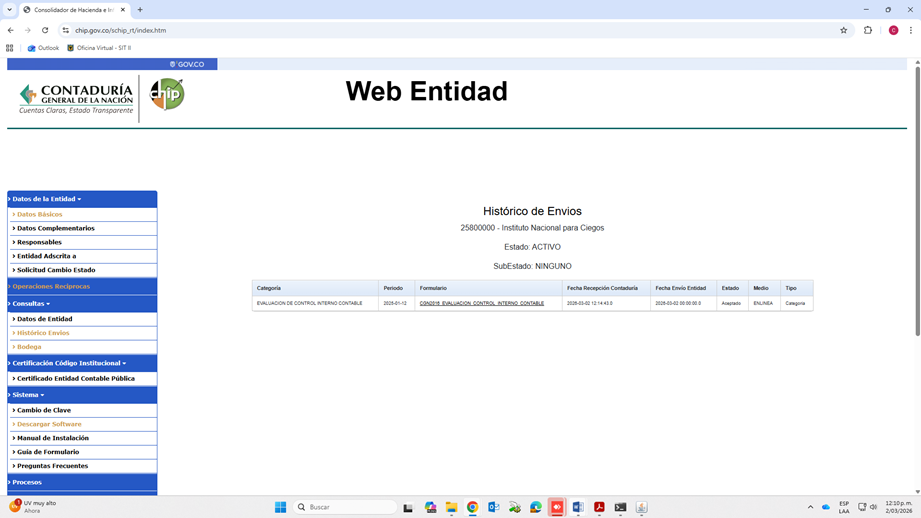Close the Consolidador de Hacienda tab

[x=123, y=9]
